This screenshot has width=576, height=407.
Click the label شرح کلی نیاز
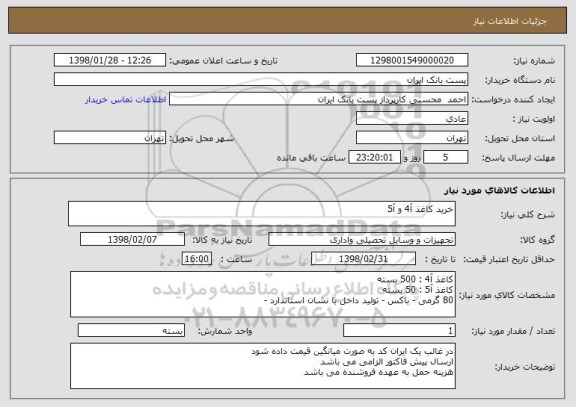pyautogui.click(x=528, y=214)
